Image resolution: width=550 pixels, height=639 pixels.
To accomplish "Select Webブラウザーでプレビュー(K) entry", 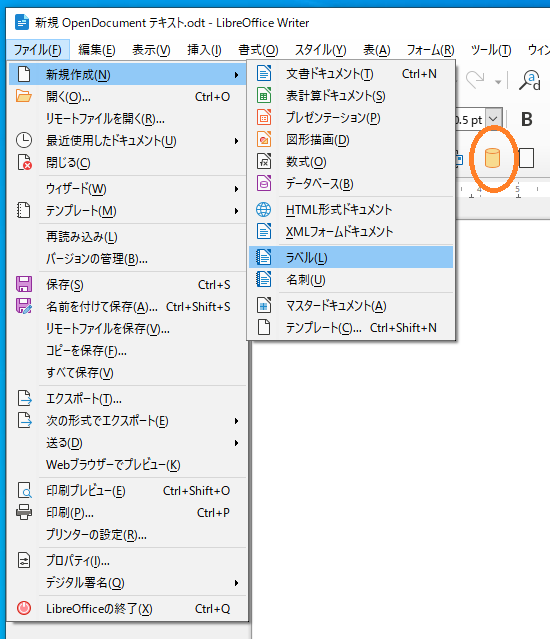I will (127, 465).
